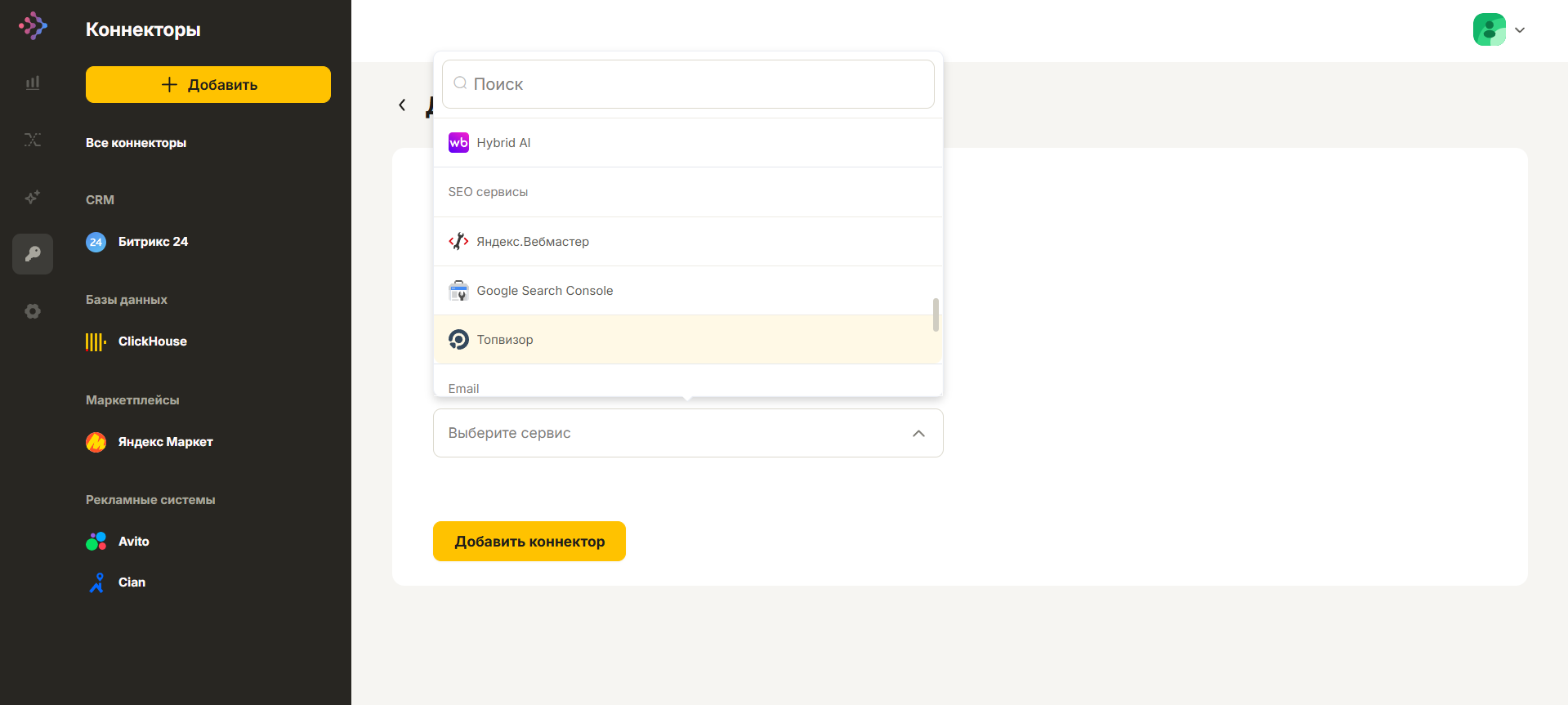This screenshot has width=1568, height=705.
Task: Select Hybrid AI from the service list
Action: tap(688, 143)
